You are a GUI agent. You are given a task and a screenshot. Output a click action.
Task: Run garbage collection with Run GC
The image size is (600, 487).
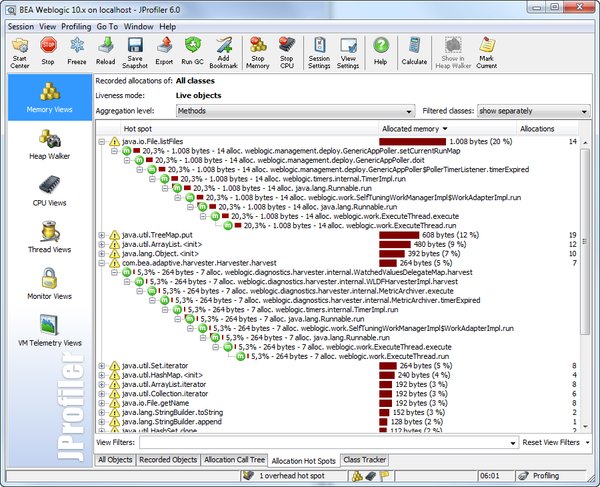click(192, 52)
